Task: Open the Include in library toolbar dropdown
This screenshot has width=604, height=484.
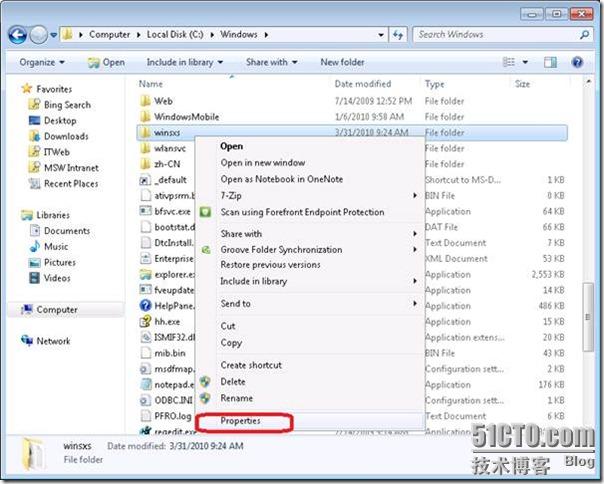Action: [185, 62]
